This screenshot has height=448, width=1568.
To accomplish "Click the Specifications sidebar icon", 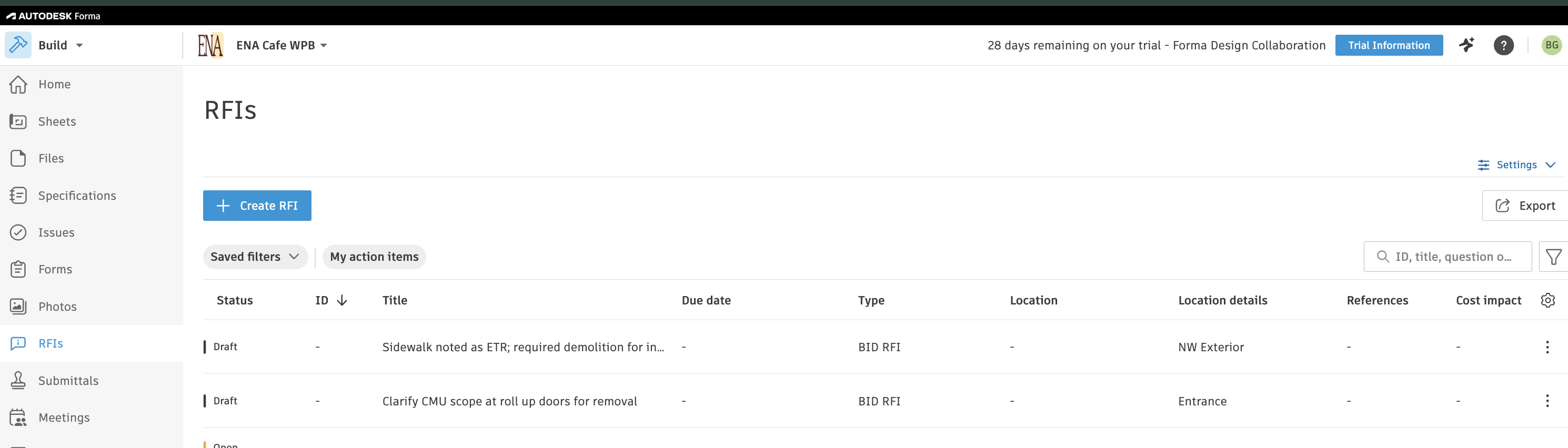I will (x=18, y=196).
